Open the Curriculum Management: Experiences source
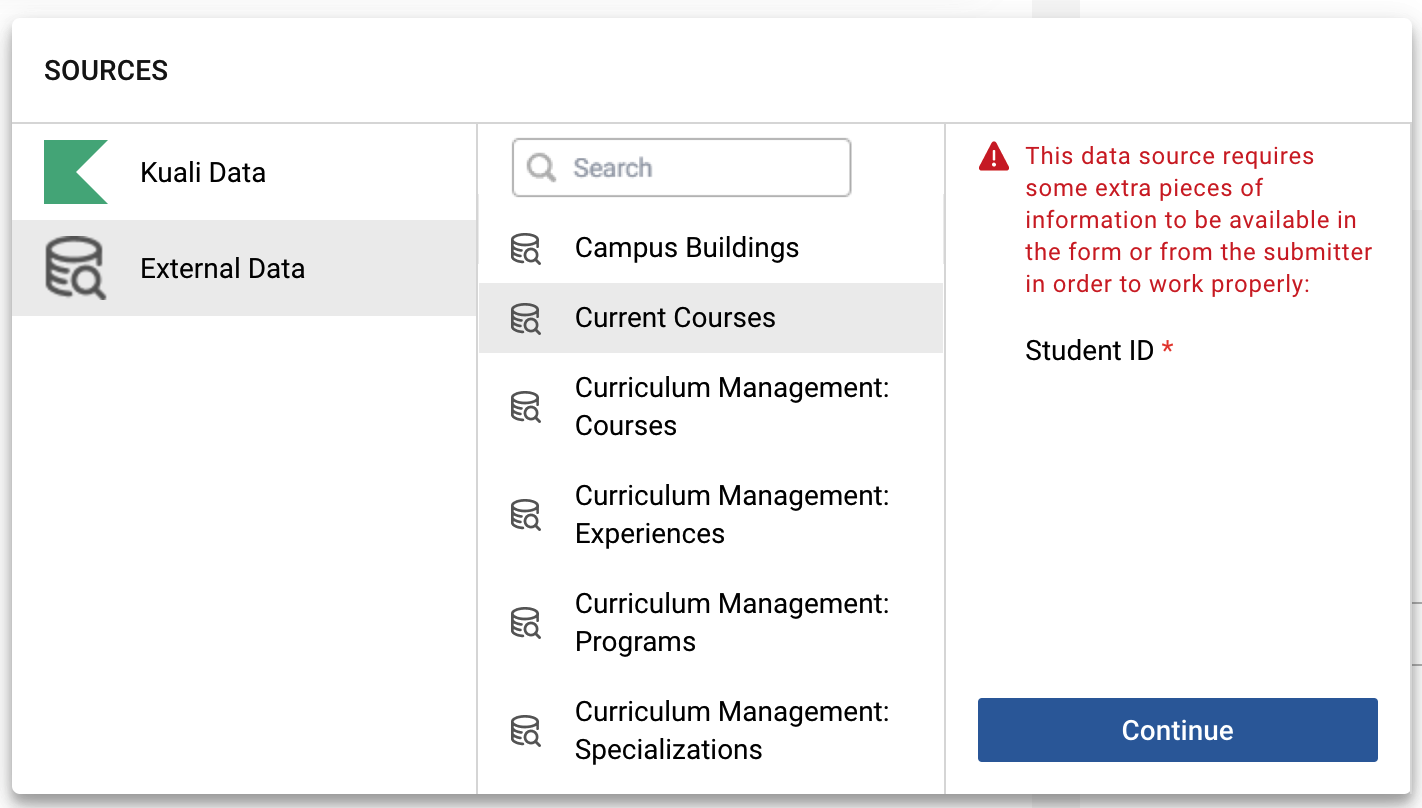 coord(731,514)
